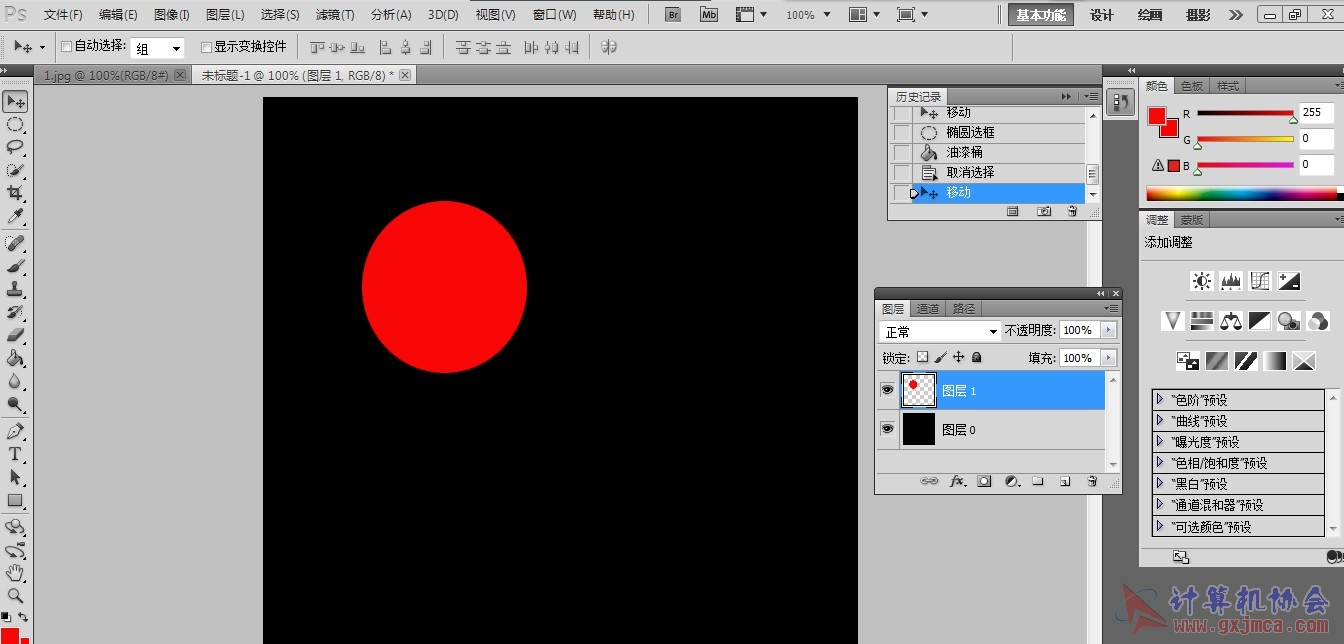Select the Quick Selection tool
Viewport: 1344px width, 644px height.
coord(15,170)
